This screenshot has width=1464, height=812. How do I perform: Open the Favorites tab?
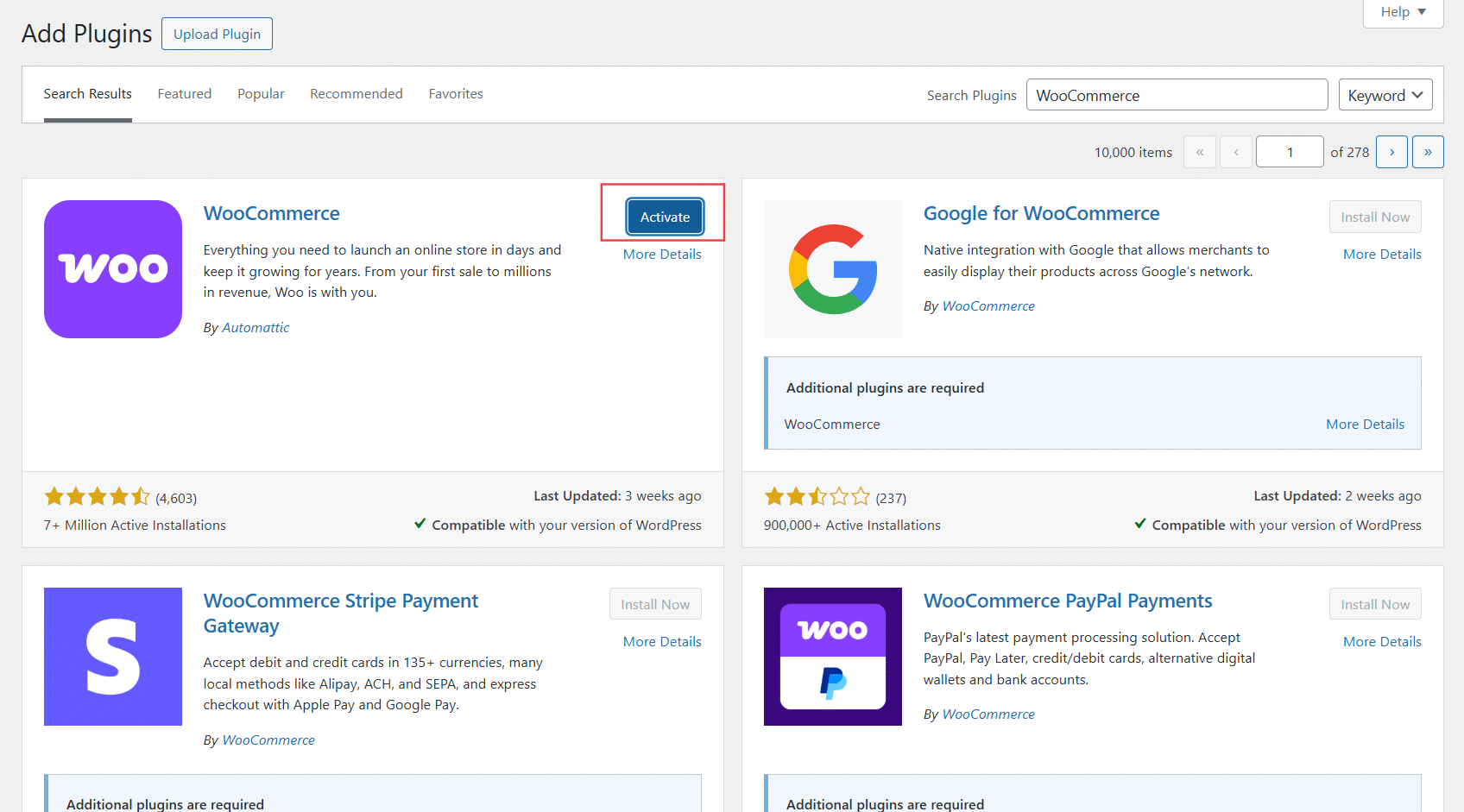pos(456,94)
